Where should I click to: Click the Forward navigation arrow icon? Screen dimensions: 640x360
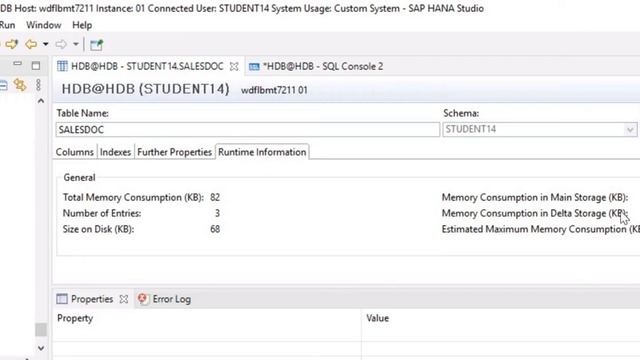tap(61, 44)
